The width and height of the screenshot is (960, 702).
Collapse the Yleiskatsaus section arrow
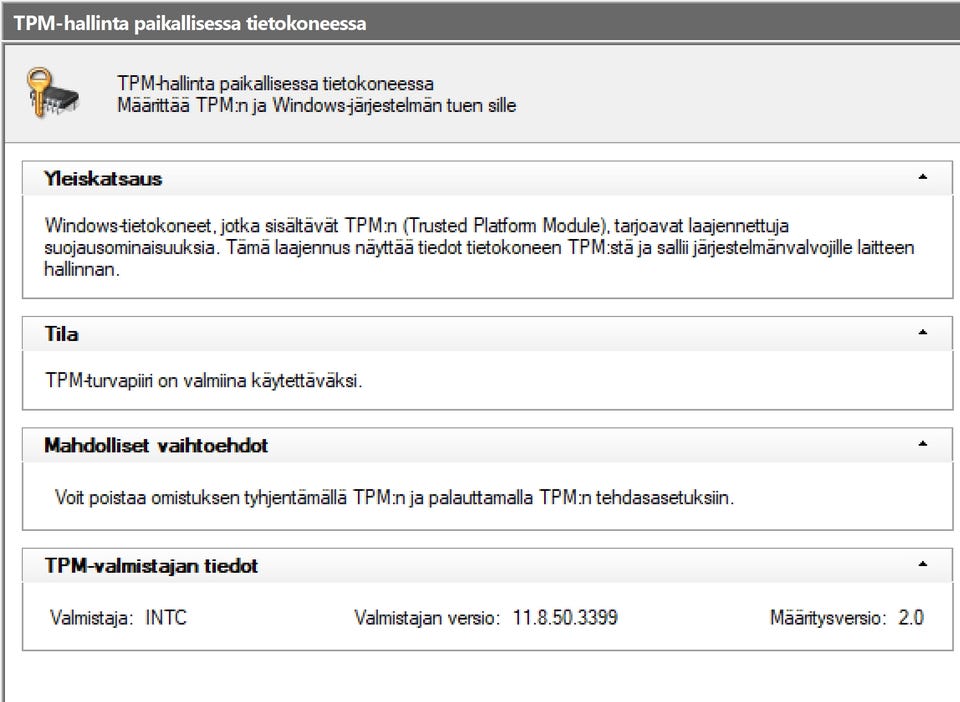[x=922, y=178]
